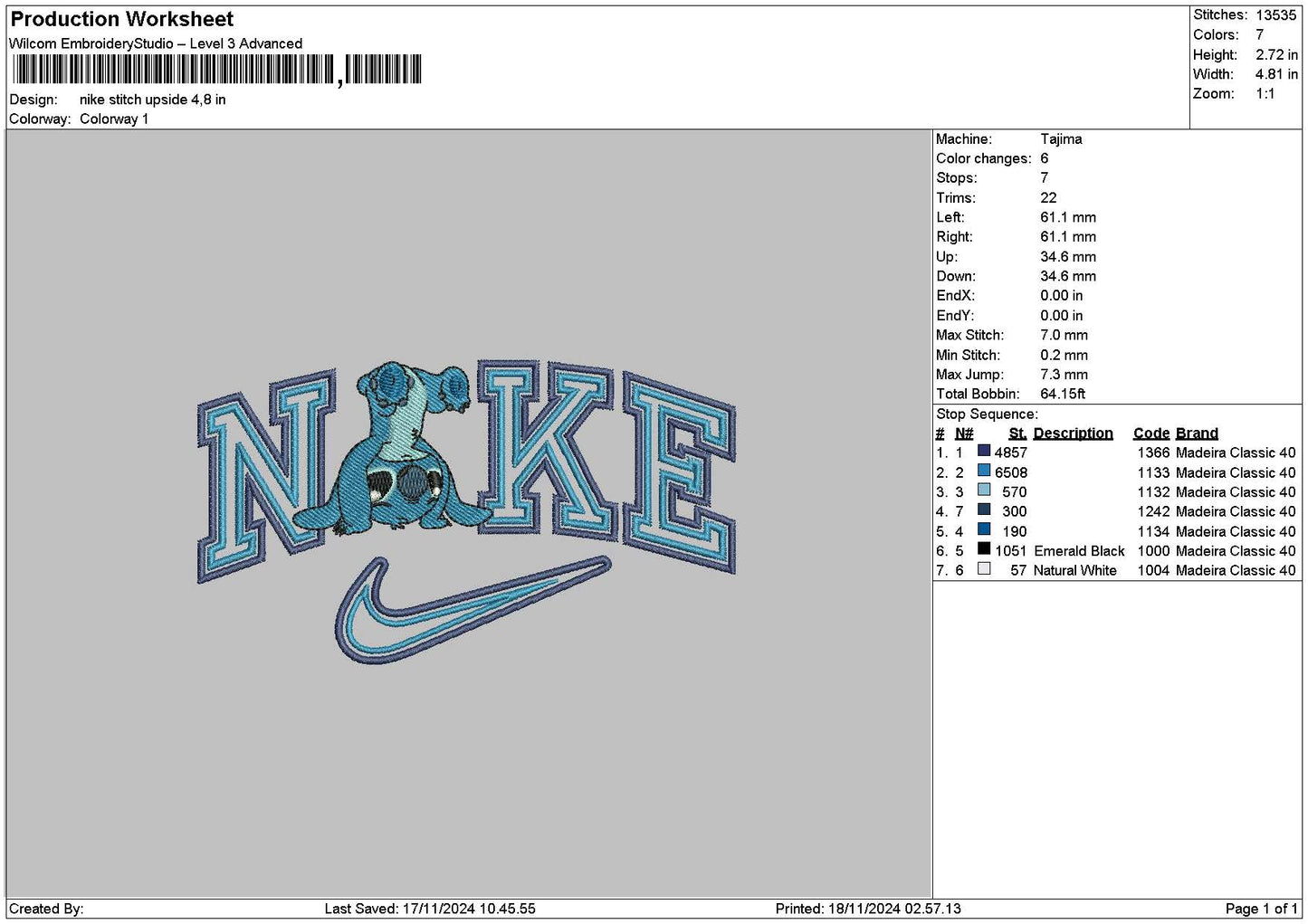
Task: Click 'Printed: 18/11/2024 02.57.13' footer text
Action: pyautogui.click(x=868, y=909)
